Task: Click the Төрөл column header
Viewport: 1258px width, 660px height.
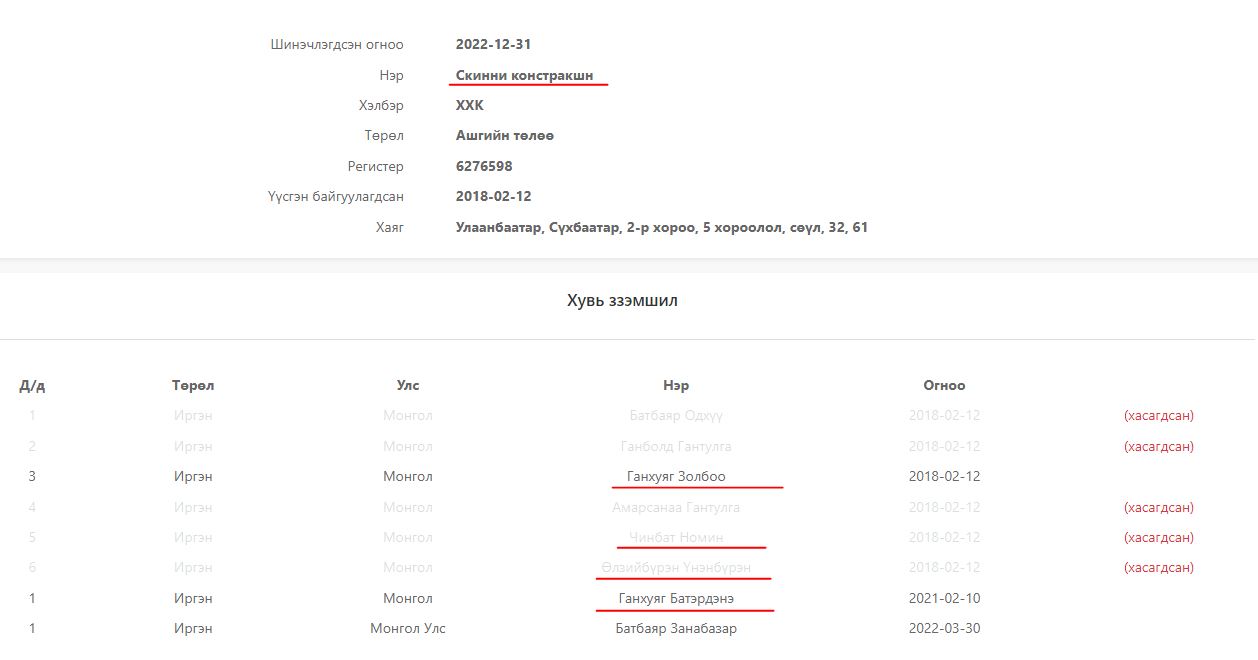Action: [x=193, y=385]
